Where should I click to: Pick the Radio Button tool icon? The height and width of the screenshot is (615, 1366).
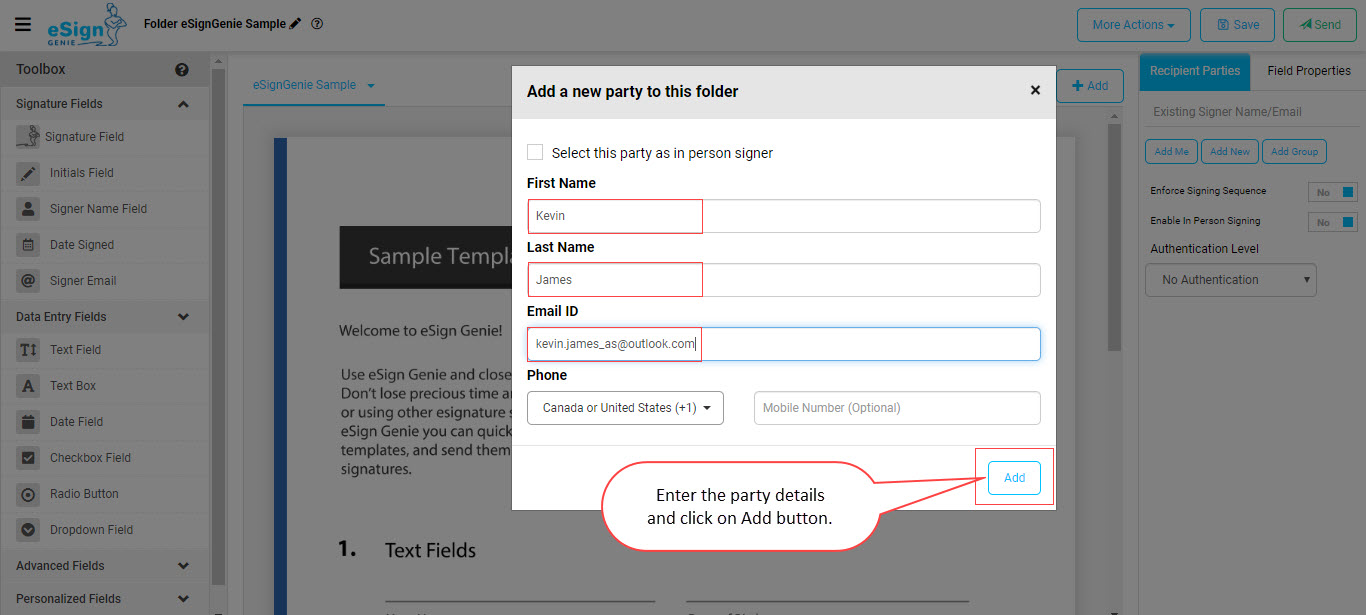click(x=29, y=494)
